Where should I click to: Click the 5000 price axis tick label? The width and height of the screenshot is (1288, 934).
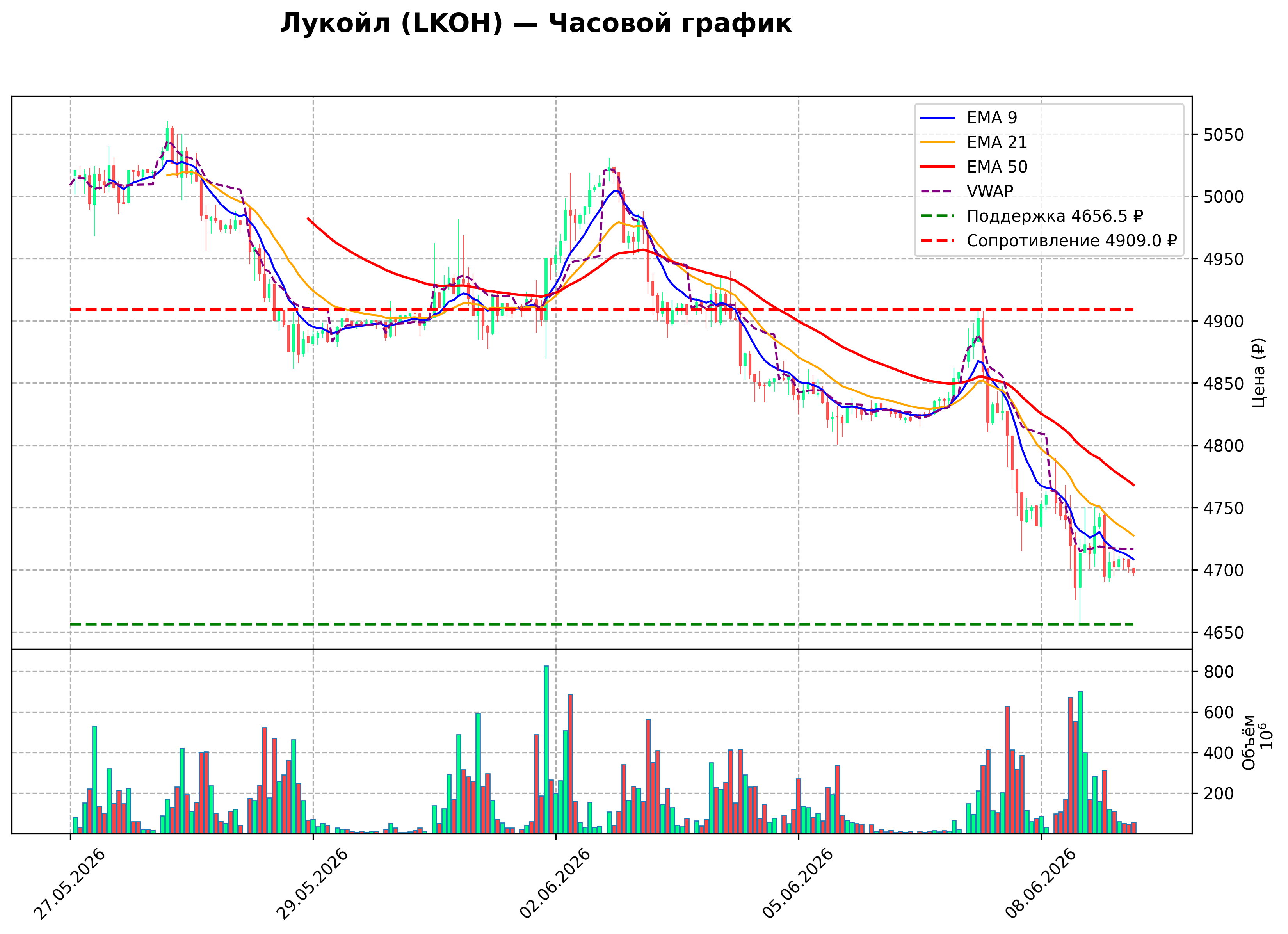coord(1224,197)
